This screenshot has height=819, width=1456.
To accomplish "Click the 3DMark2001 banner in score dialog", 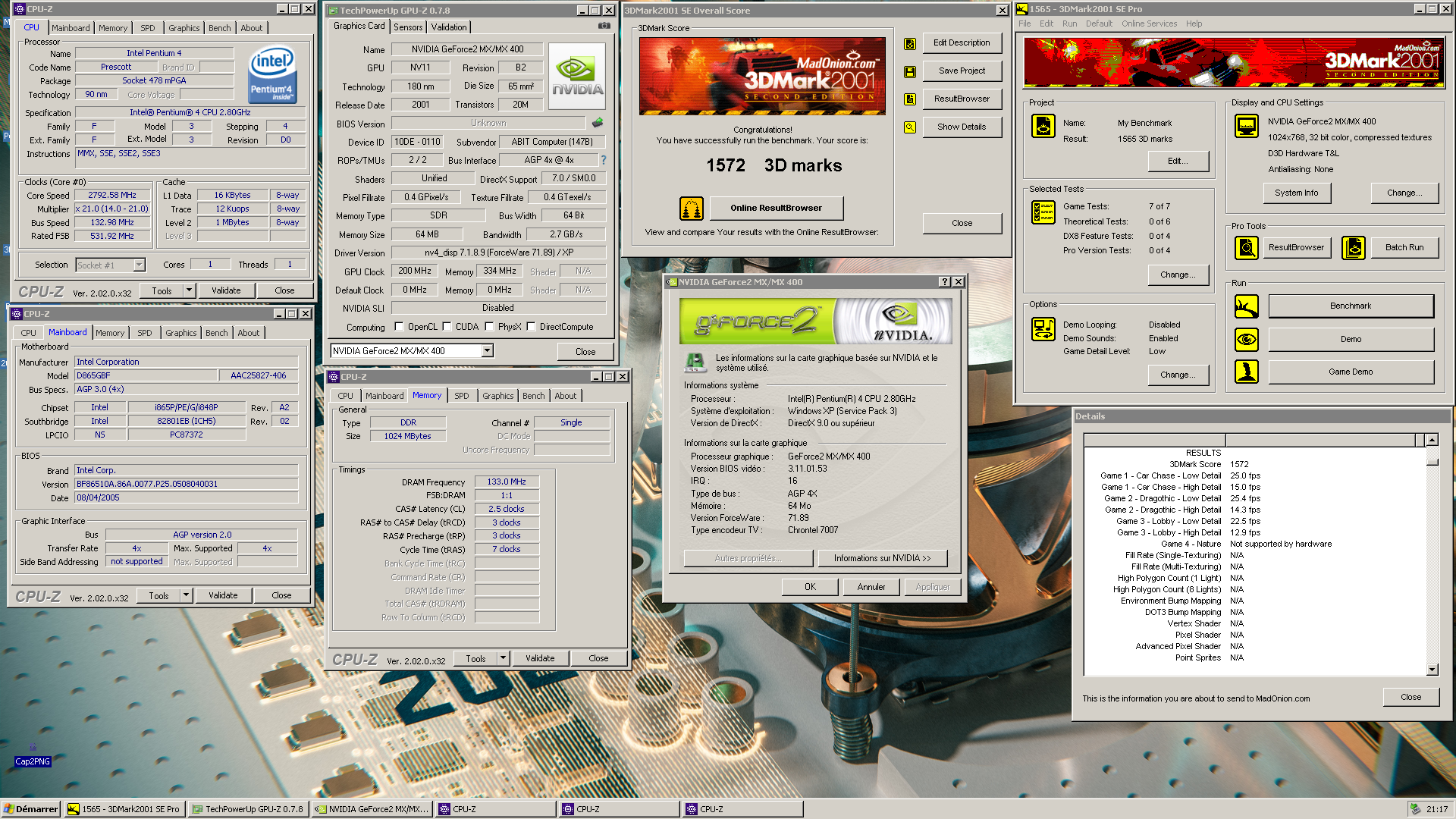I will [x=762, y=77].
